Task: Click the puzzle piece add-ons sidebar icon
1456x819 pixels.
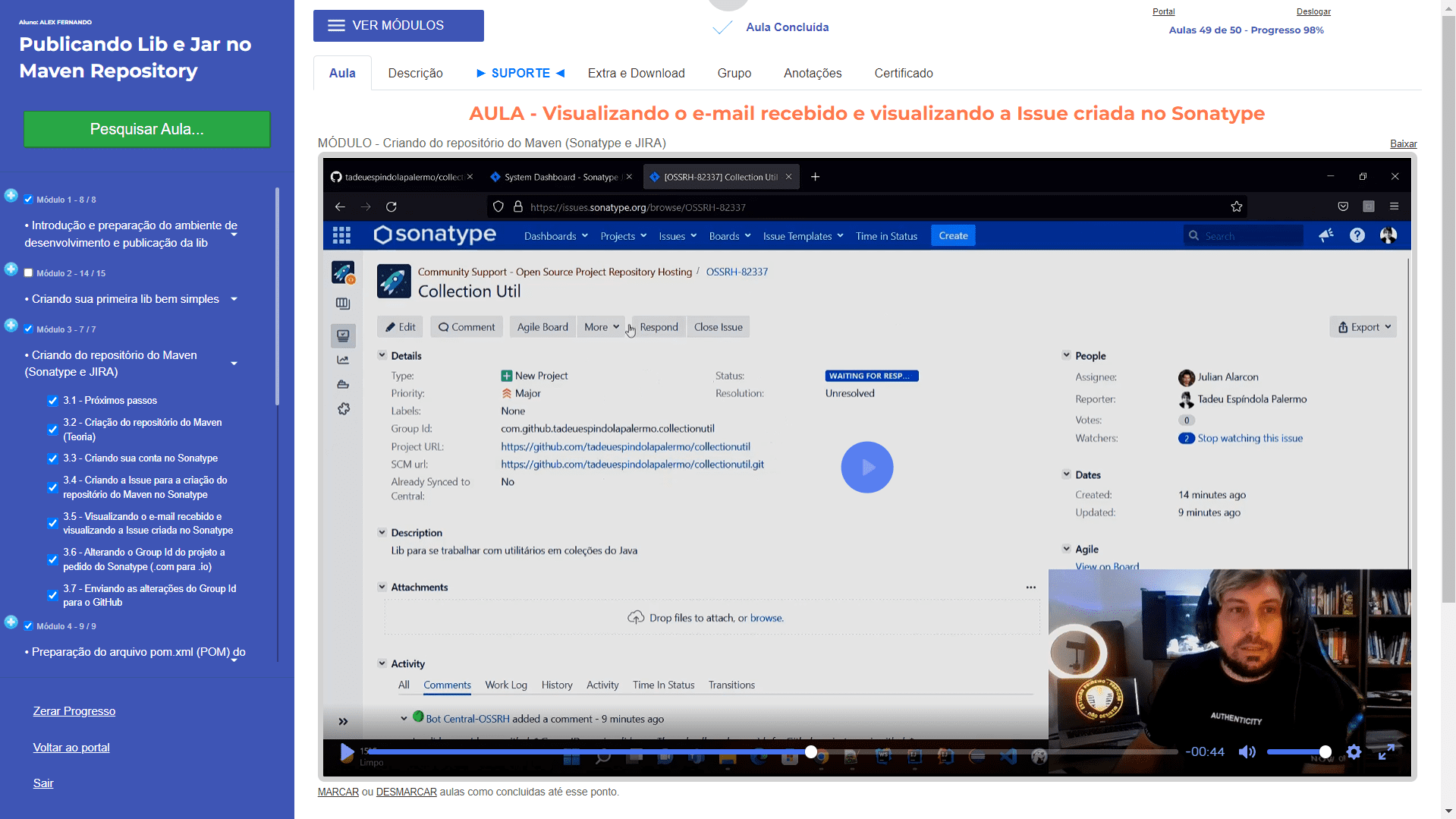Action: coord(343,408)
